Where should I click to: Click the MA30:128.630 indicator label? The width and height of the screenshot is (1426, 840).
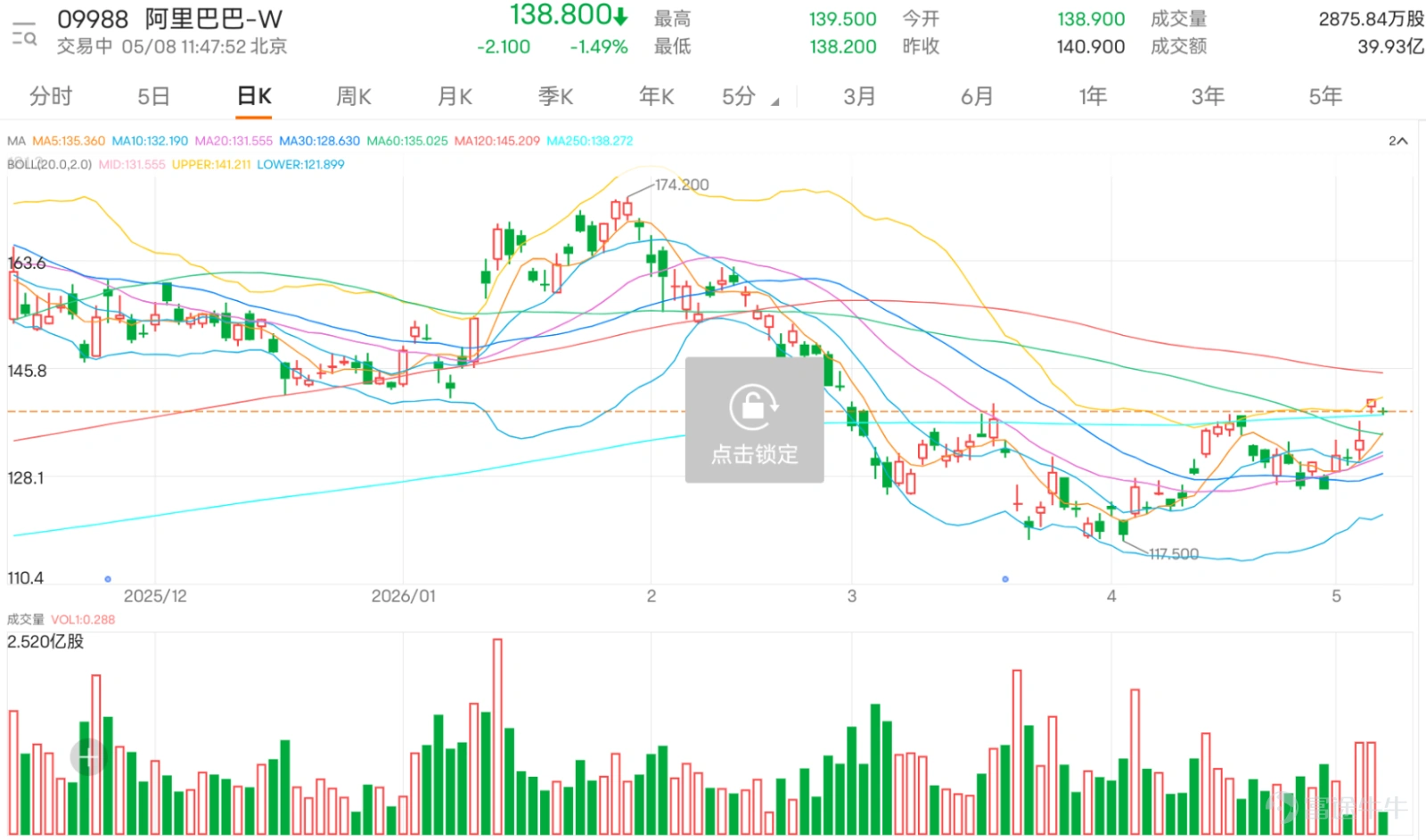pyautogui.click(x=319, y=141)
